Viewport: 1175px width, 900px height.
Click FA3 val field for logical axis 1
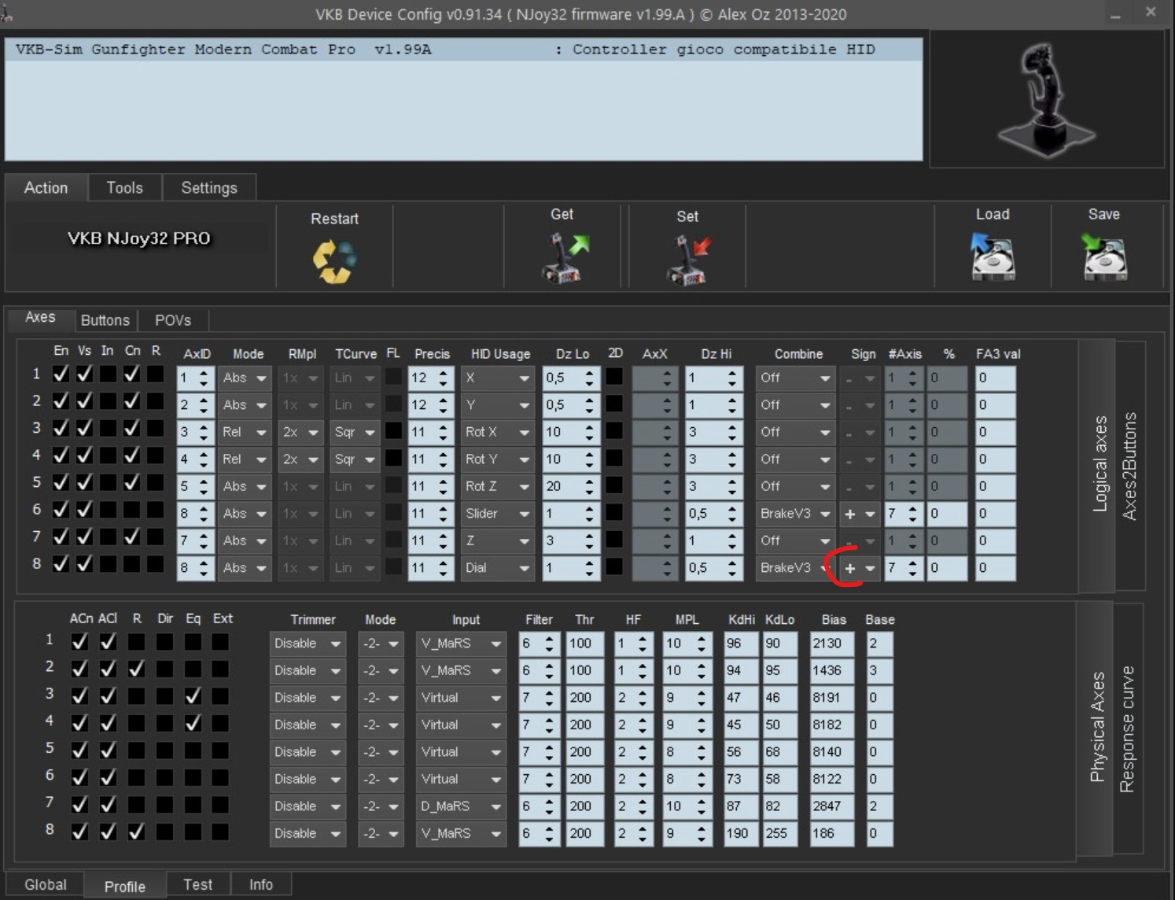tap(995, 378)
